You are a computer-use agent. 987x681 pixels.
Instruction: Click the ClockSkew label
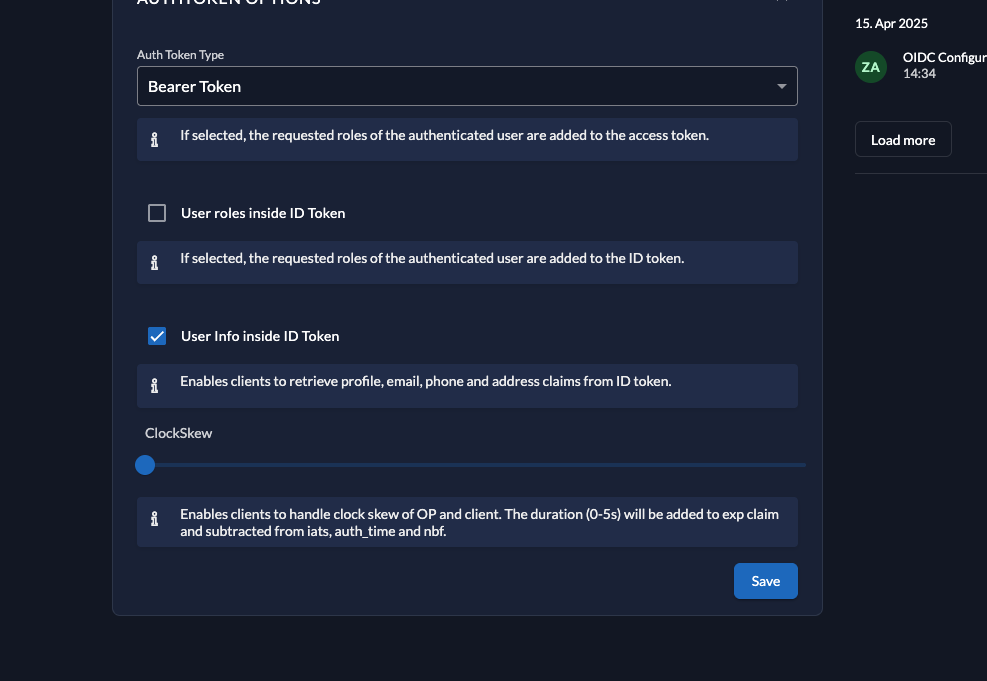click(x=179, y=433)
